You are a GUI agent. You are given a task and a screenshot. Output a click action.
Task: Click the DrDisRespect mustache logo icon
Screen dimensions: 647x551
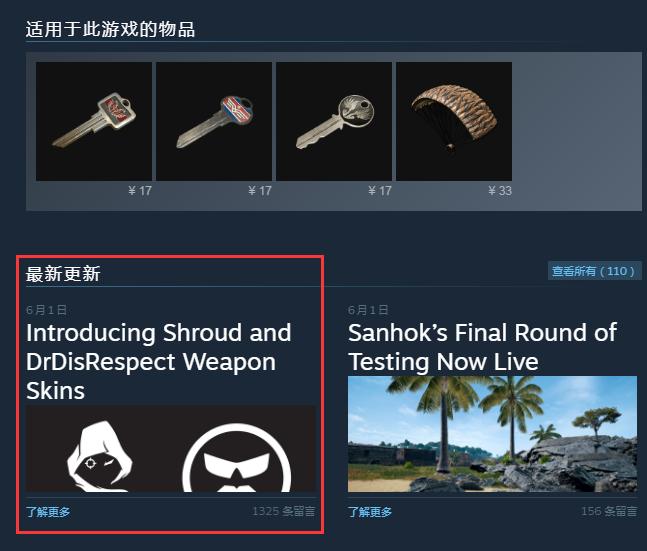237,458
